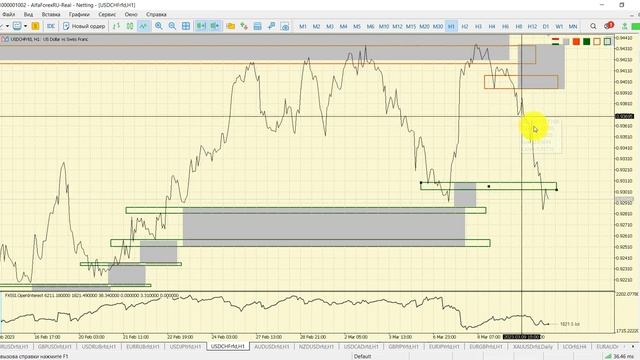Switch to USDCADrfd,H1 chart tab

(361, 347)
